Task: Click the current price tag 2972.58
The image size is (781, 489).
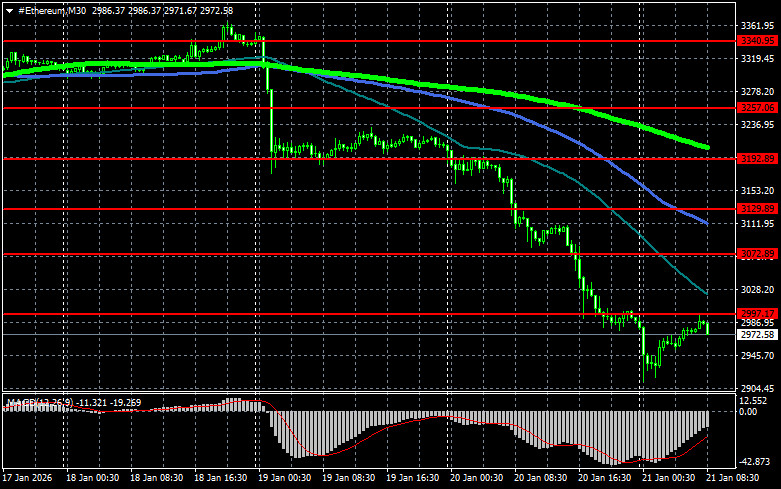Action: pos(756,335)
